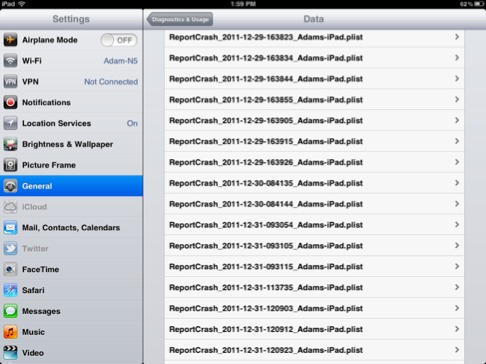Open Location Services label
This screenshot has height=364, width=486.
pos(57,123)
